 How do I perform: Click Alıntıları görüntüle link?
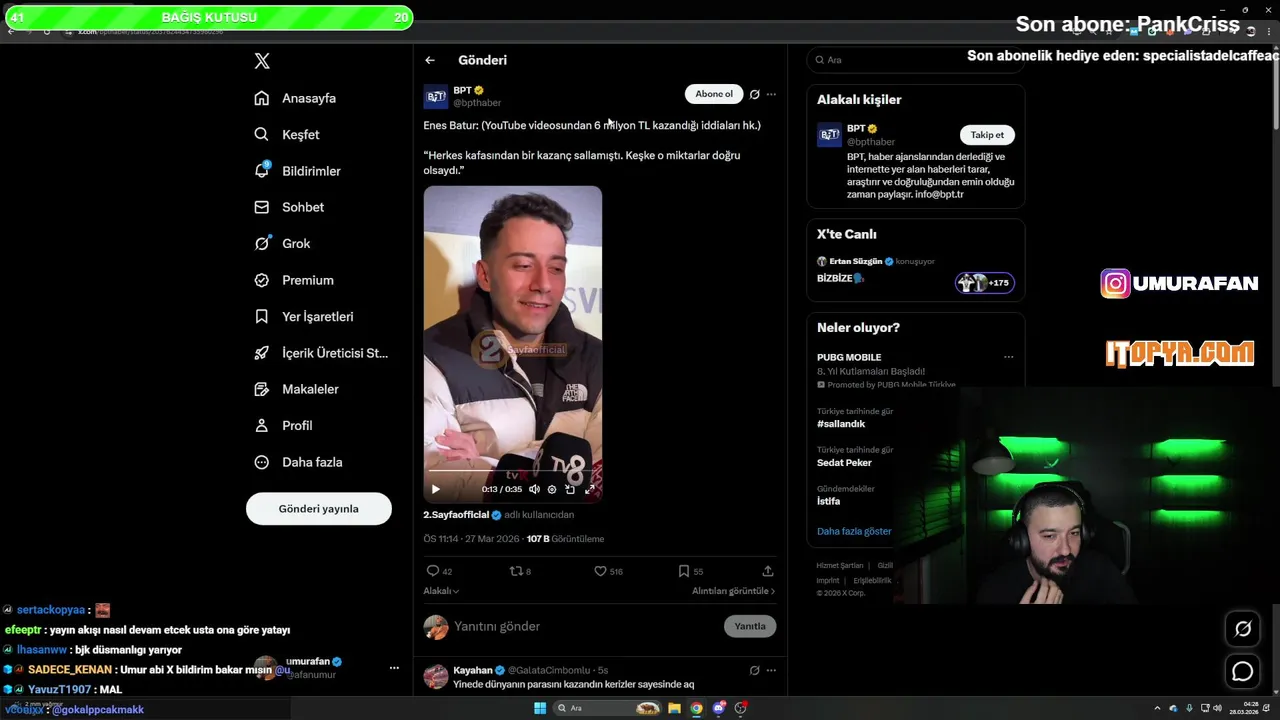point(734,591)
